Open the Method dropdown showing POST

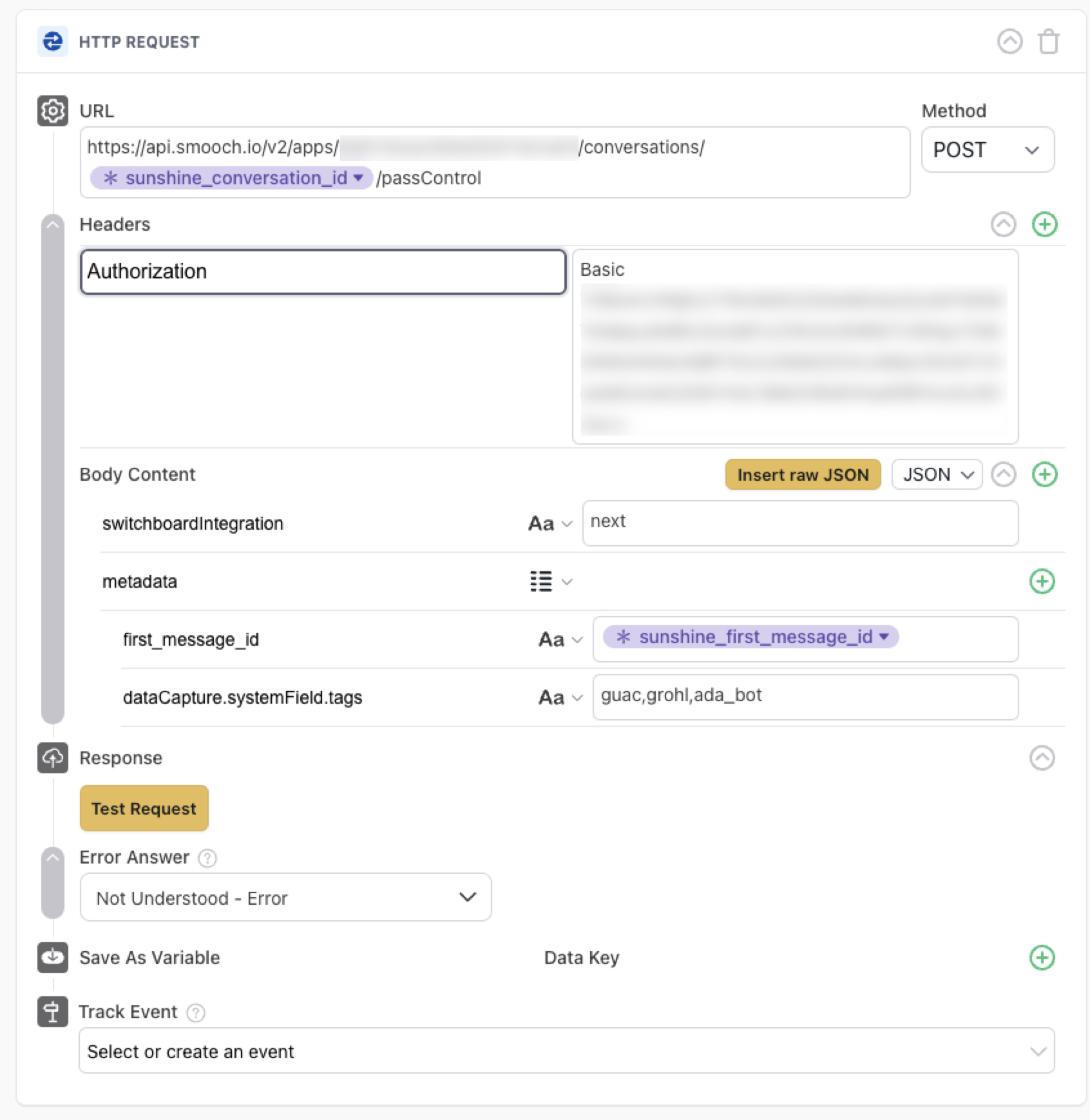[988, 150]
